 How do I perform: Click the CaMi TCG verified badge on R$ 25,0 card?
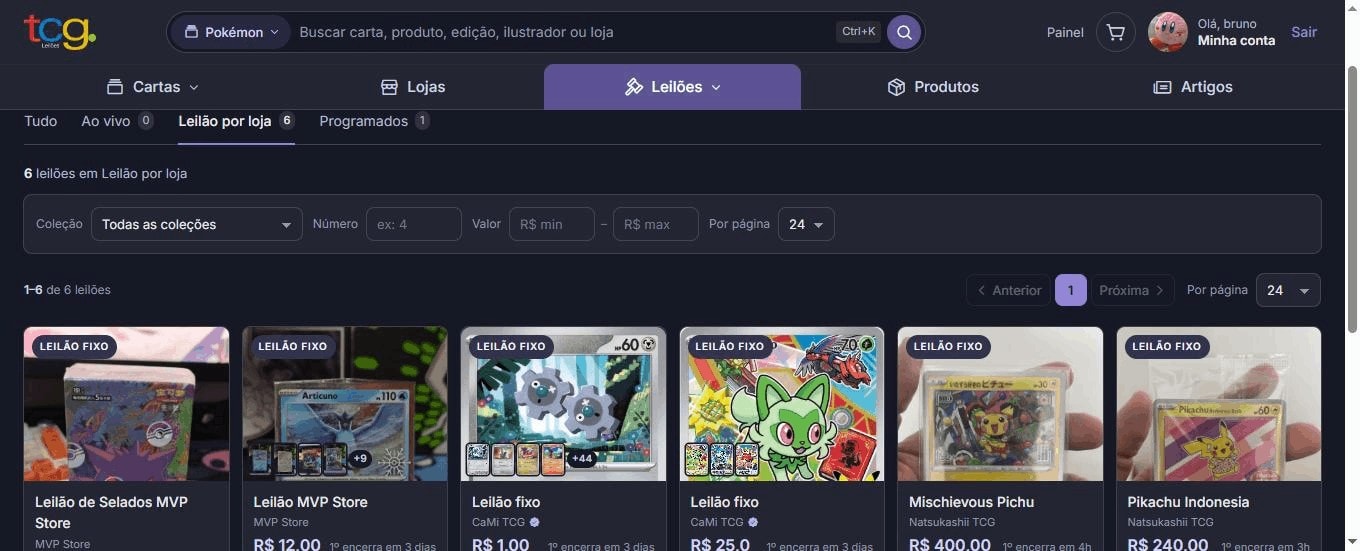(x=753, y=522)
